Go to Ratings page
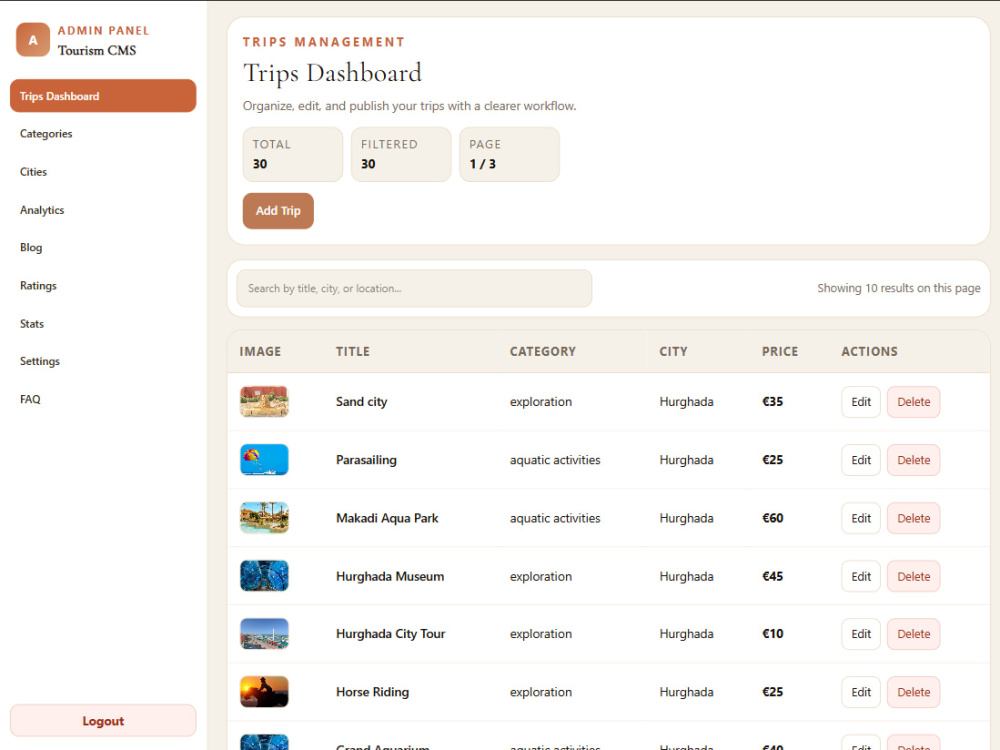This screenshot has height=750, width=1000. 38,286
